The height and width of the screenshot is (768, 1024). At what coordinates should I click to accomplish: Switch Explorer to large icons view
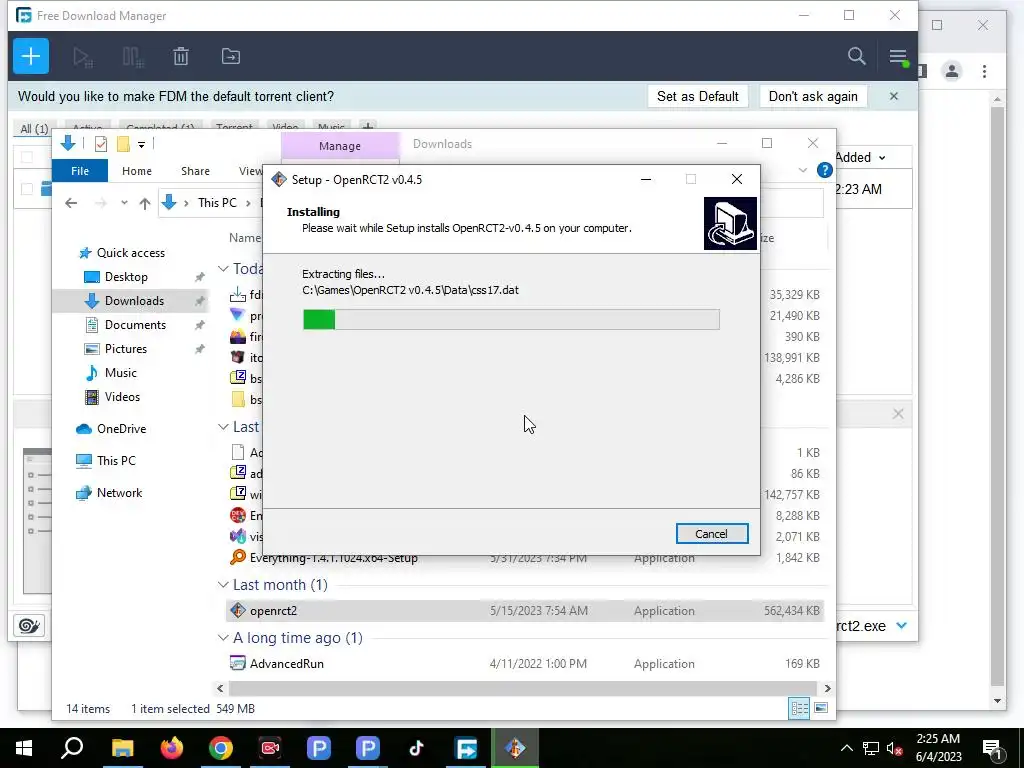(x=821, y=709)
